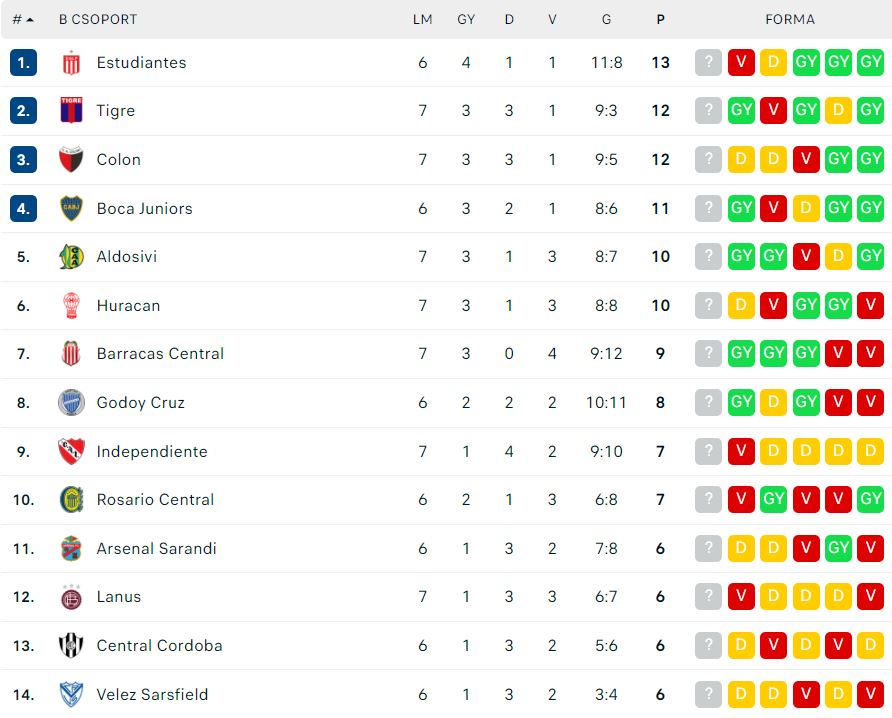
Task: Sort standings by the P points header
Action: (x=660, y=19)
